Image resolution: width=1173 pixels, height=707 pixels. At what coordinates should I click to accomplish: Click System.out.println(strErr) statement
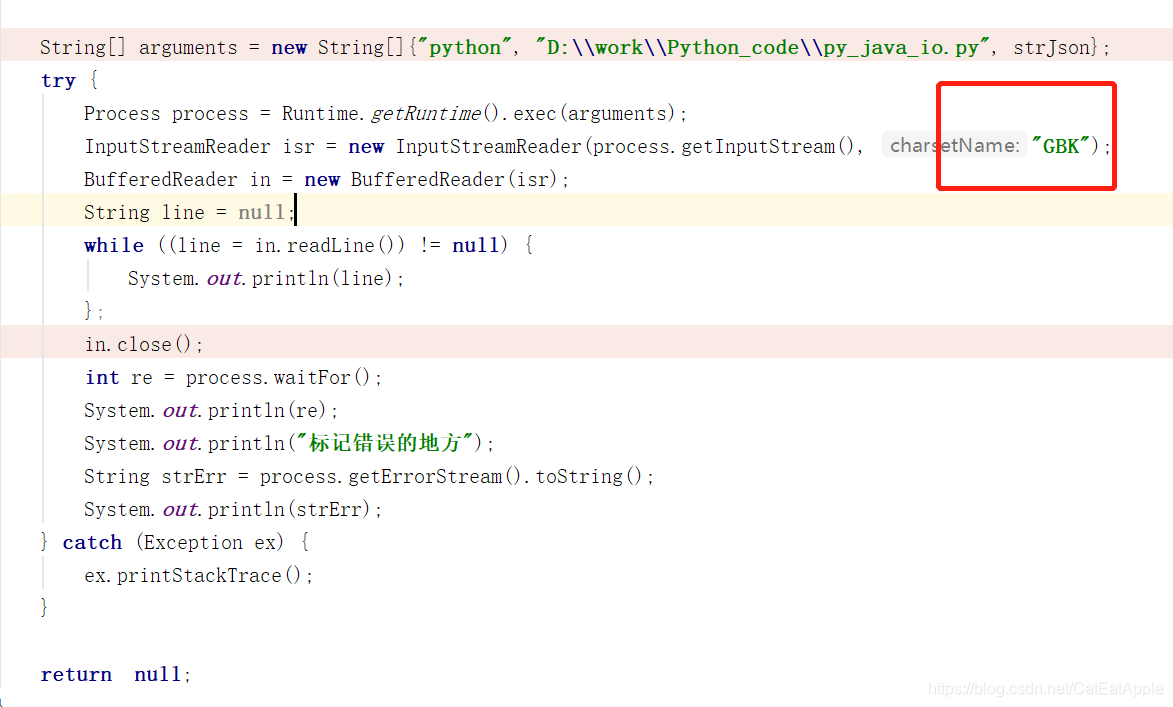pyautogui.click(x=233, y=509)
